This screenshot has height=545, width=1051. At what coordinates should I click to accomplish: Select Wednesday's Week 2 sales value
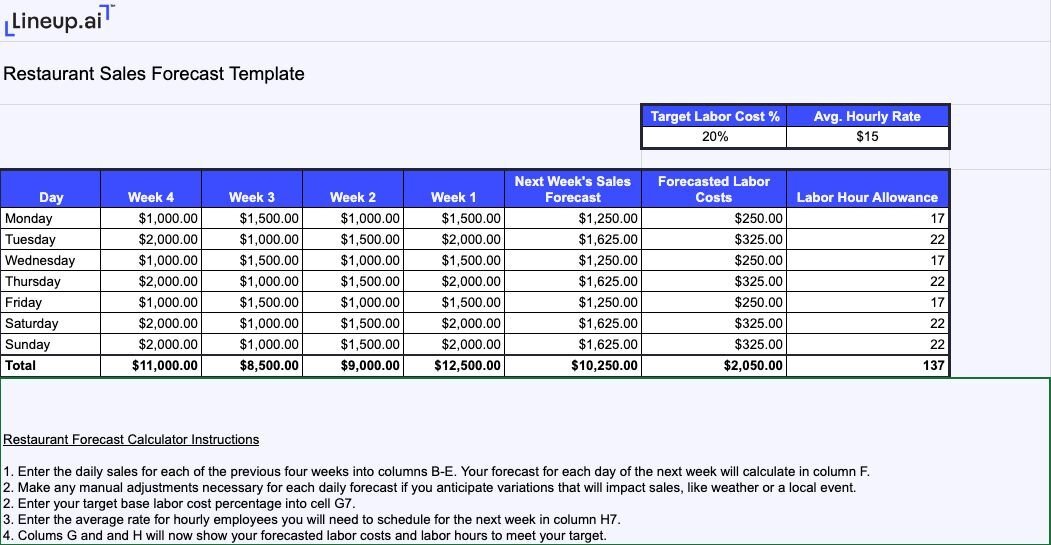pyautogui.click(x=353, y=260)
